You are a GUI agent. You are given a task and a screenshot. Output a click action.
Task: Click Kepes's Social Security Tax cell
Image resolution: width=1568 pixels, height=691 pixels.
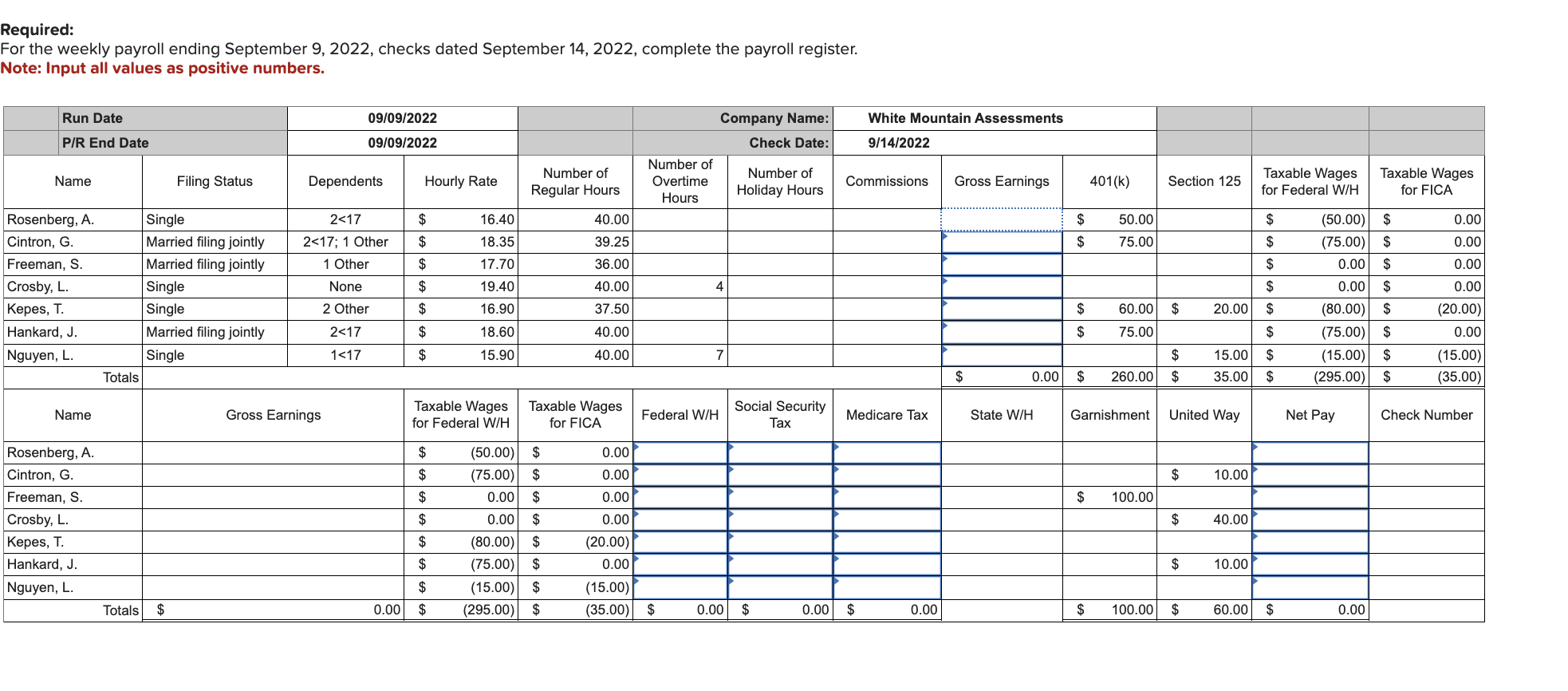click(x=780, y=542)
